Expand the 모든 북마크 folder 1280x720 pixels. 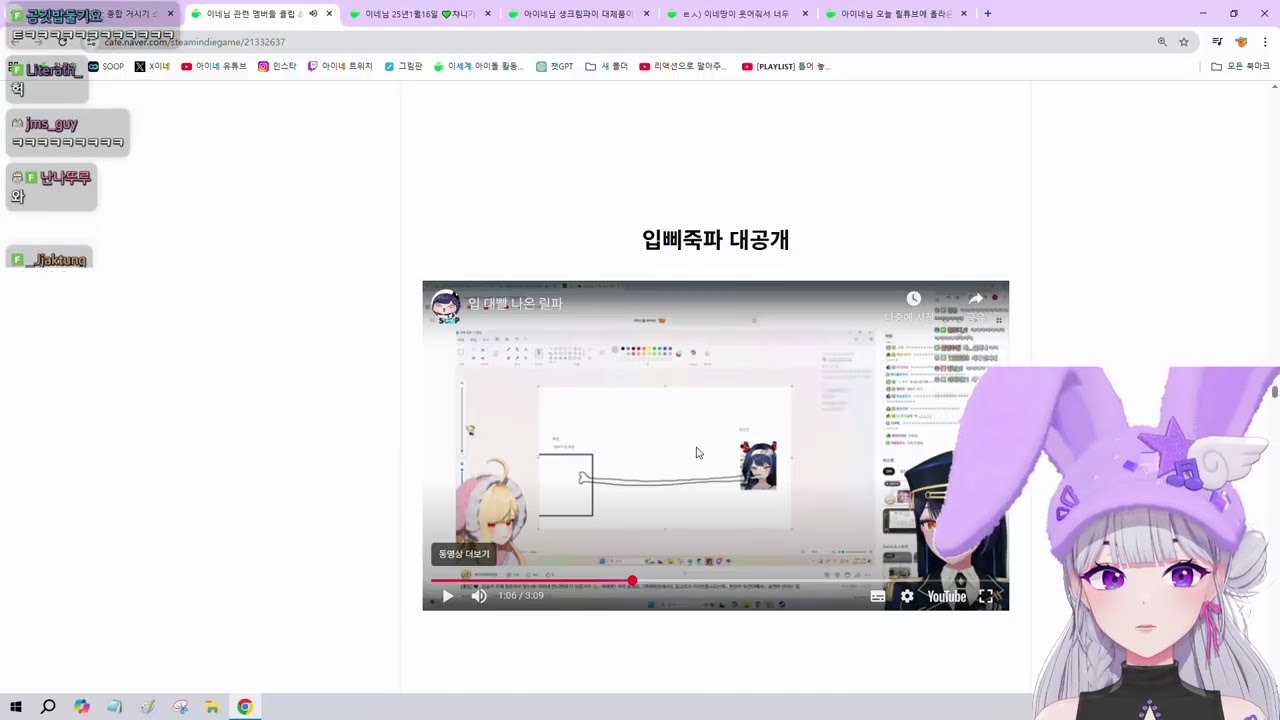1240,66
